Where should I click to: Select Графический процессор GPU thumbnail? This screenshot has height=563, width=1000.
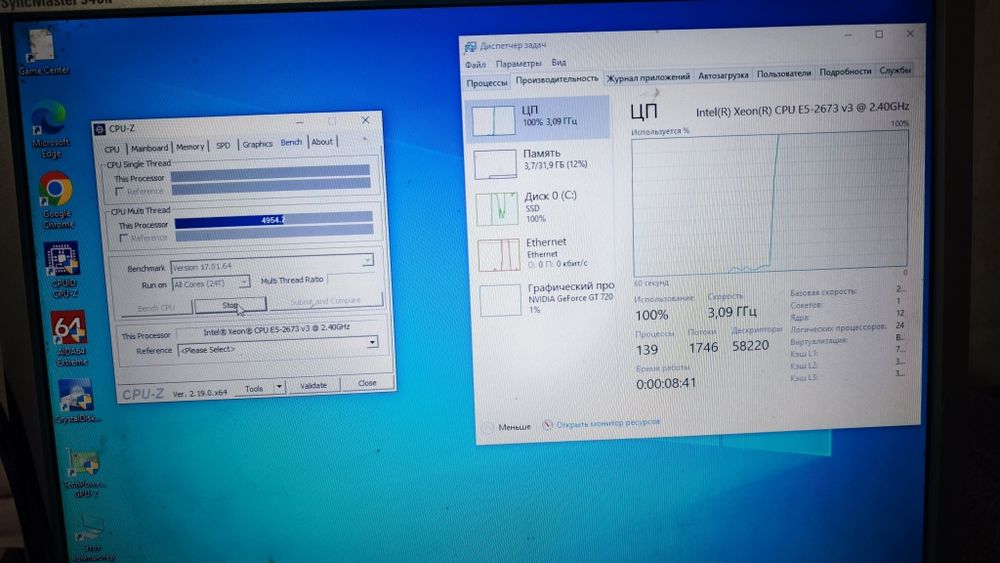click(x=500, y=300)
